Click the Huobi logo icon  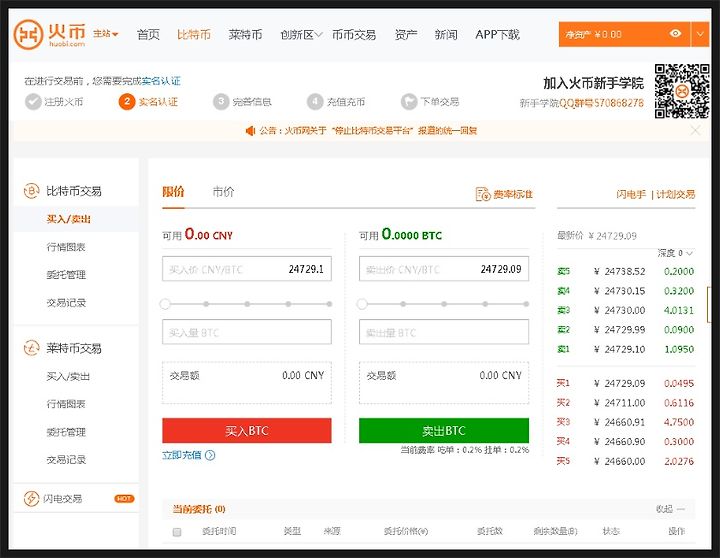point(28,34)
